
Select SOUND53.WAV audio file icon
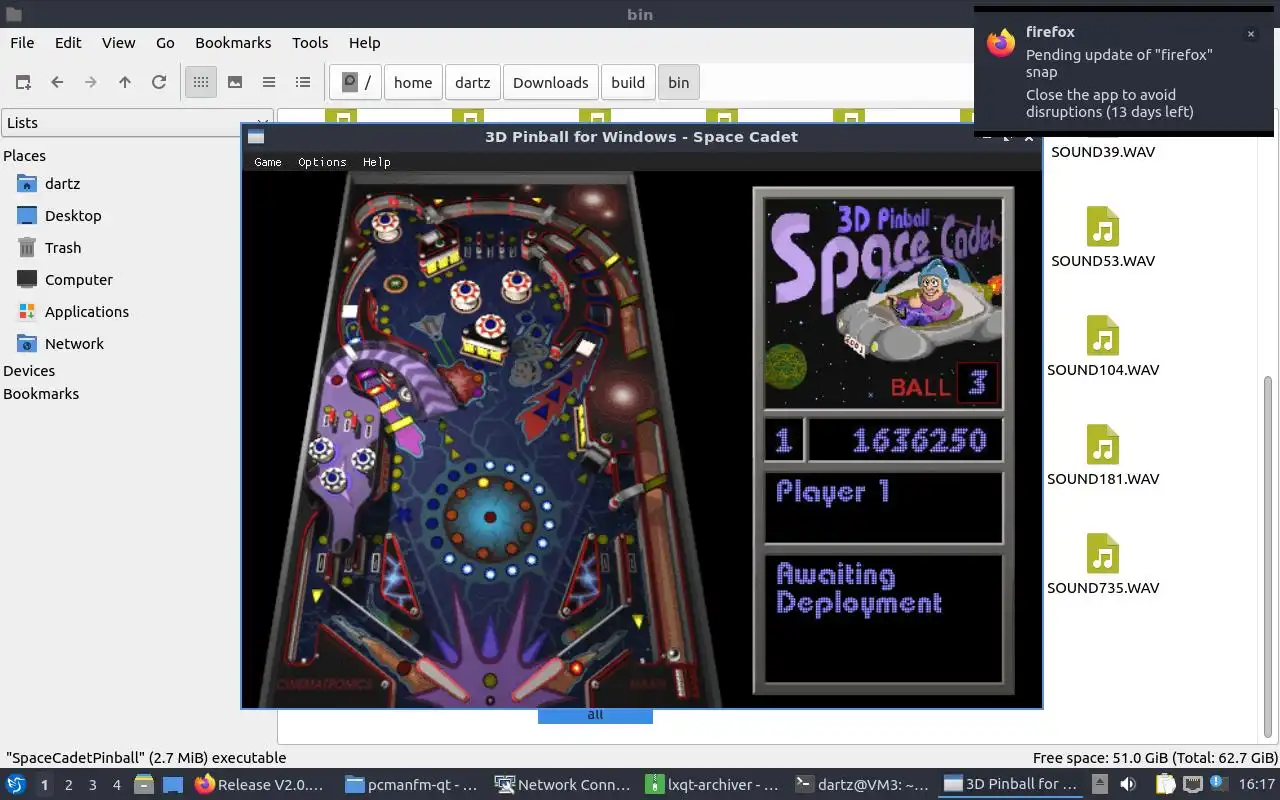pyautogui.click(x=1103, y=227)
